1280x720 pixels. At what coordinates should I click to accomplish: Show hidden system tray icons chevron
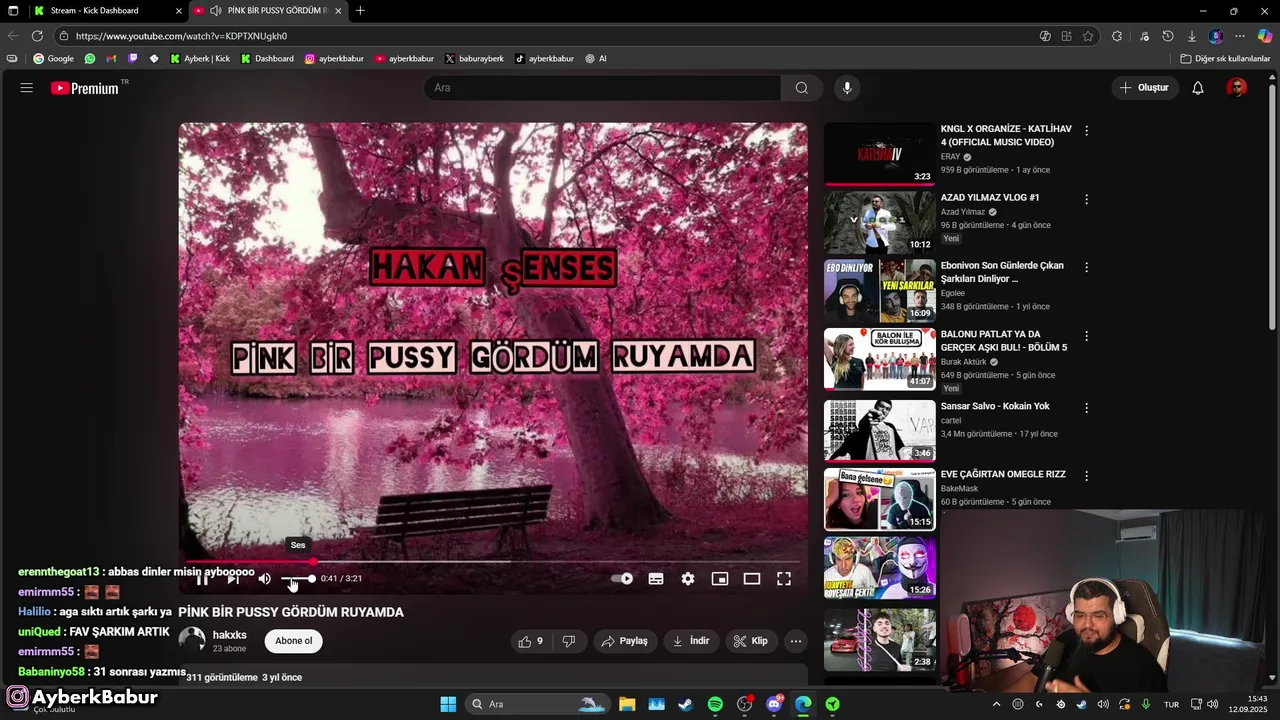[996, 704]
